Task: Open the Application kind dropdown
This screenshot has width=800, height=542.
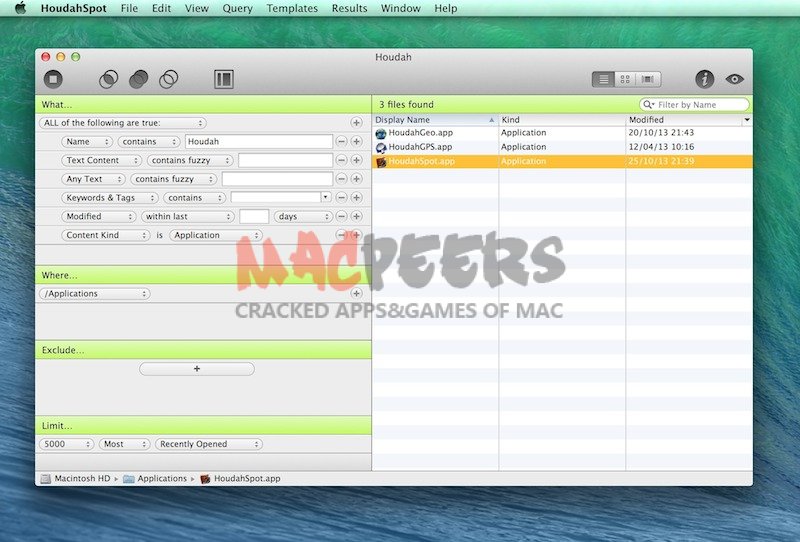Action: point(216,235)
